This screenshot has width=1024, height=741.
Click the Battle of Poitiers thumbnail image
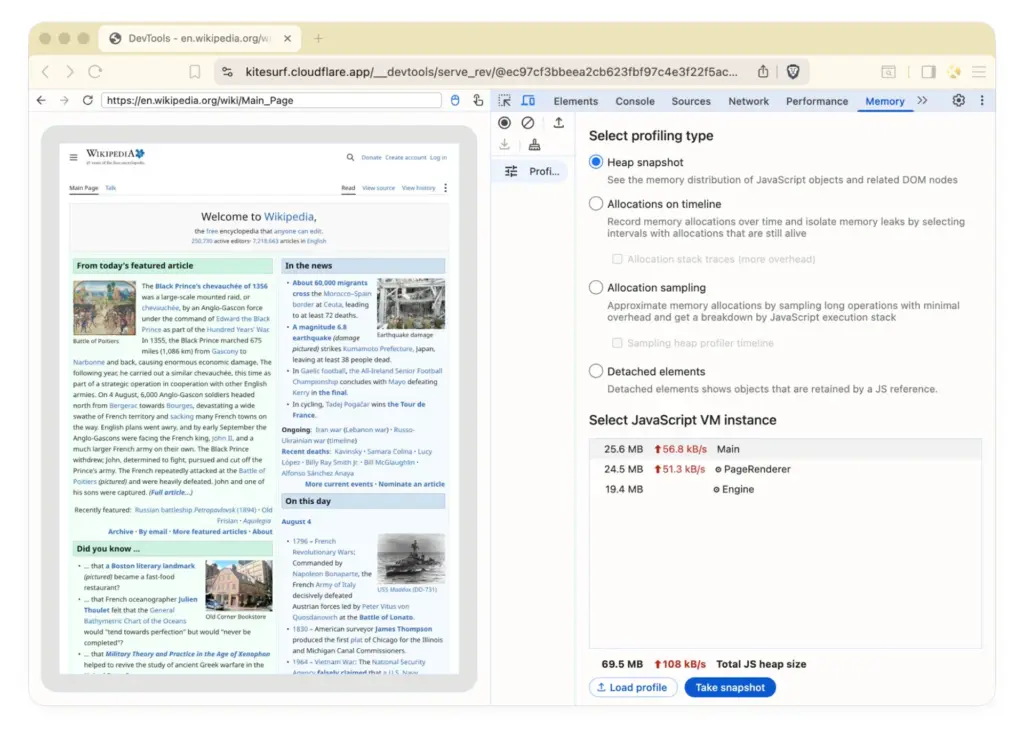pyautogui.click(x=104, y=308)
